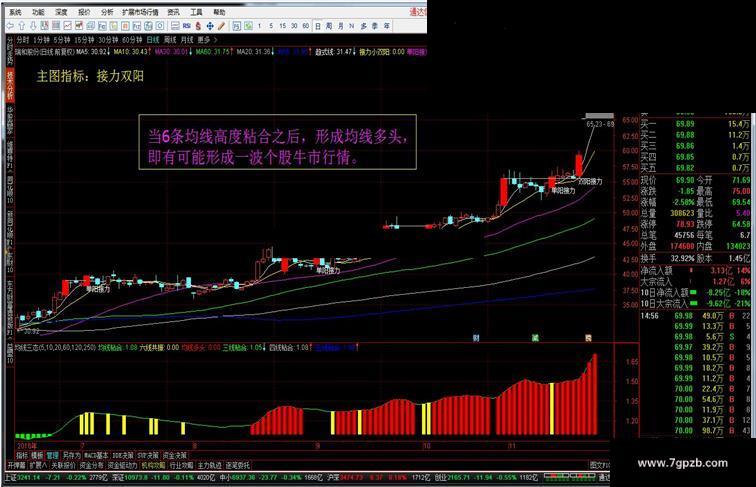Open the 分析 menu
The height and width of the screenshot is (487, 756).
coord(107,13)
